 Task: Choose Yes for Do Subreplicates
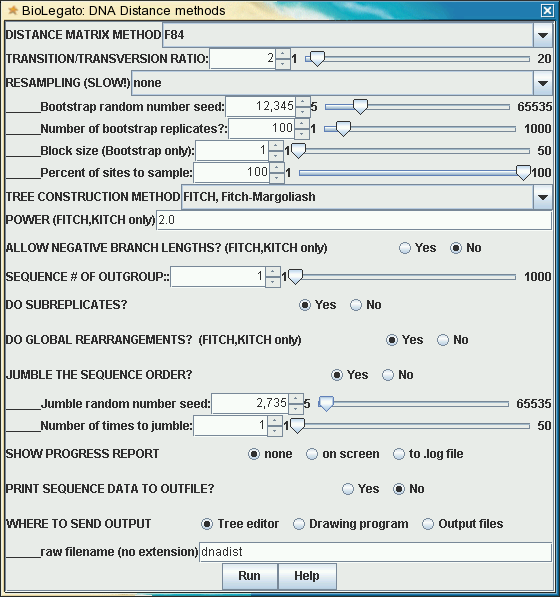pos(317,305)
